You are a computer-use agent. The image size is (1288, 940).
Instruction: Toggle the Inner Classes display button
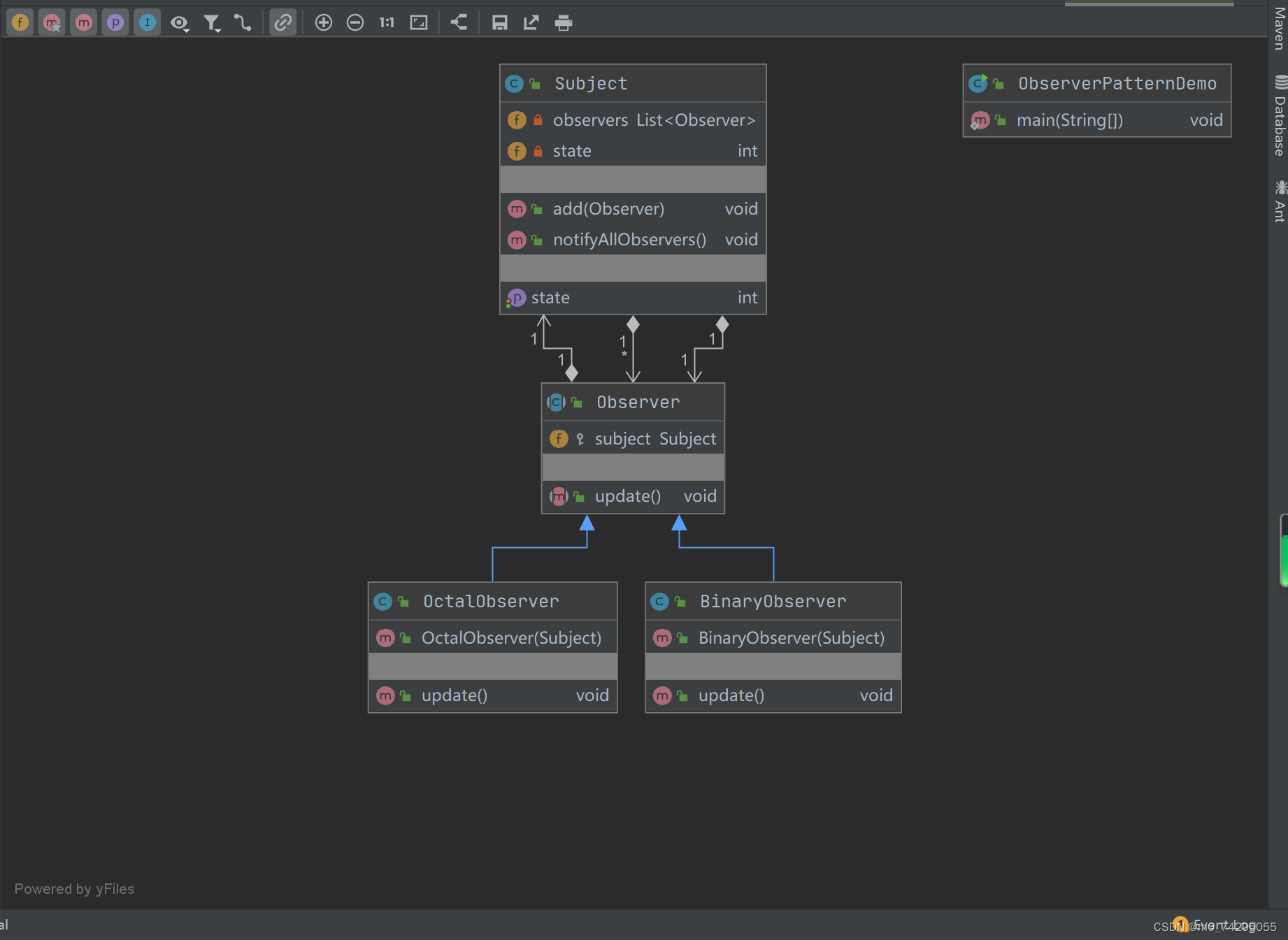[147, 23]
